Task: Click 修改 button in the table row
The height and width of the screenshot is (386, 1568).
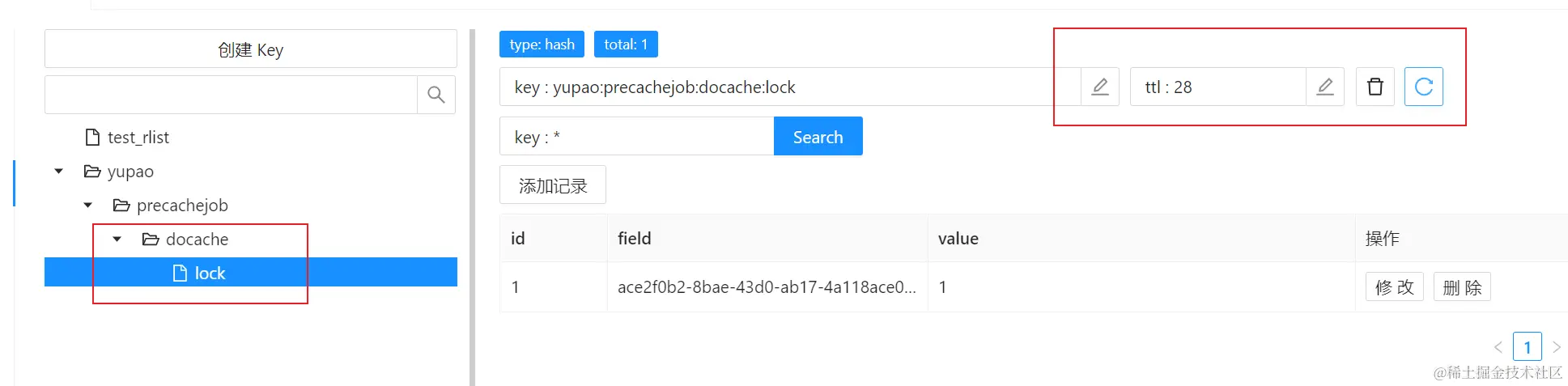Action: [1394, 287]
